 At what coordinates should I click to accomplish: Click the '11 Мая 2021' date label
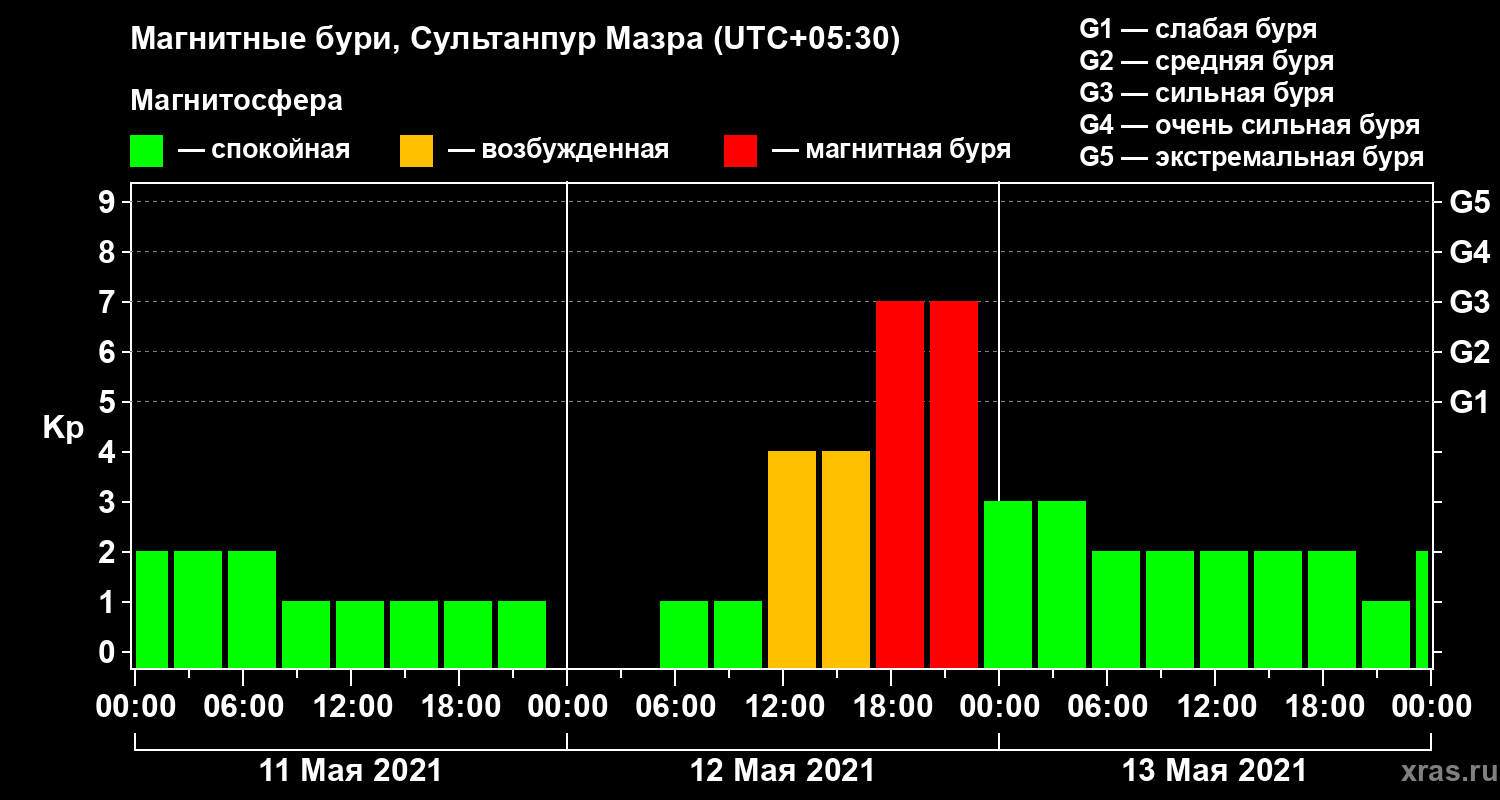click(x=350, y=771)
